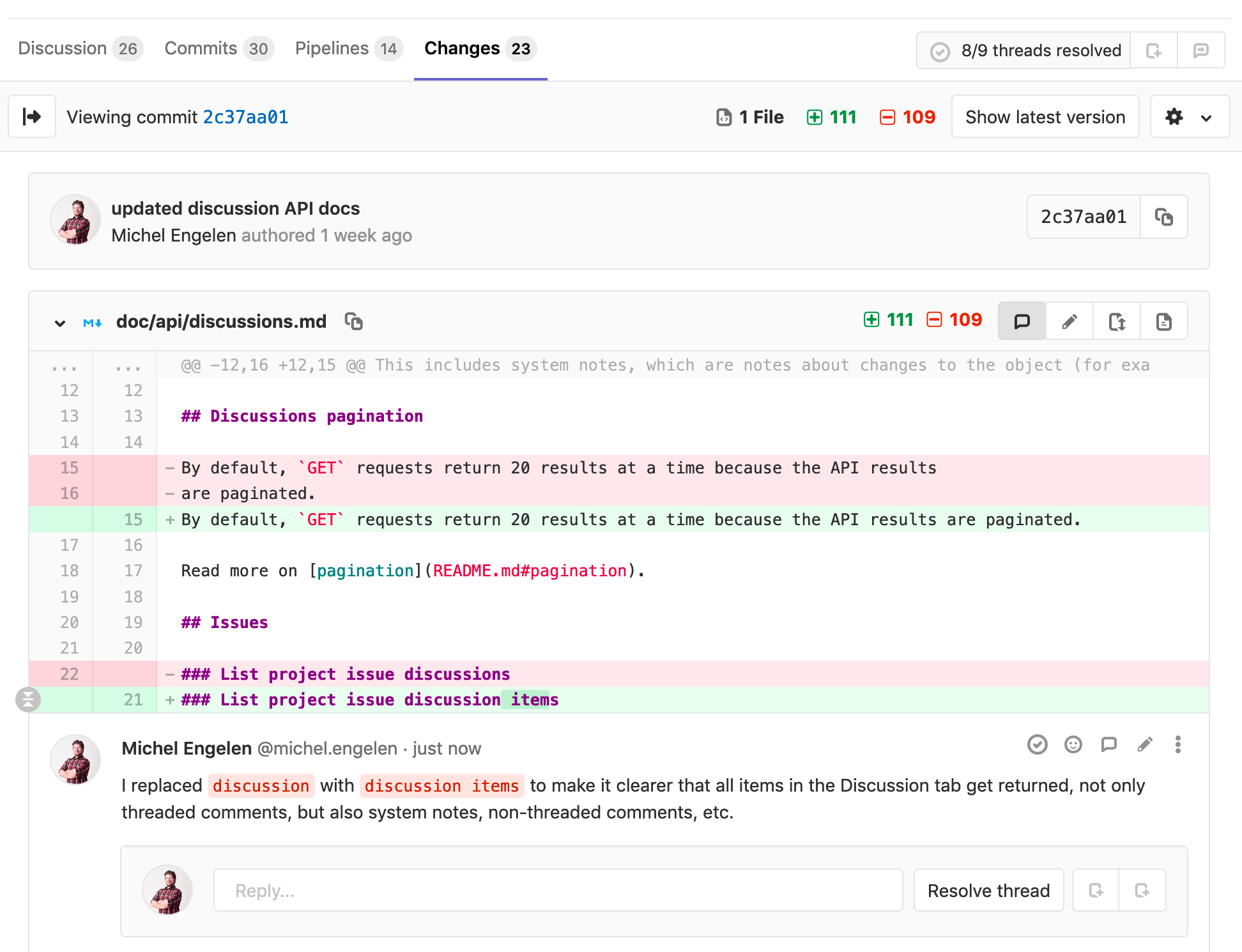
Task: Expand hidden diff lines using the gutter expander
Action: coord(29,699)
